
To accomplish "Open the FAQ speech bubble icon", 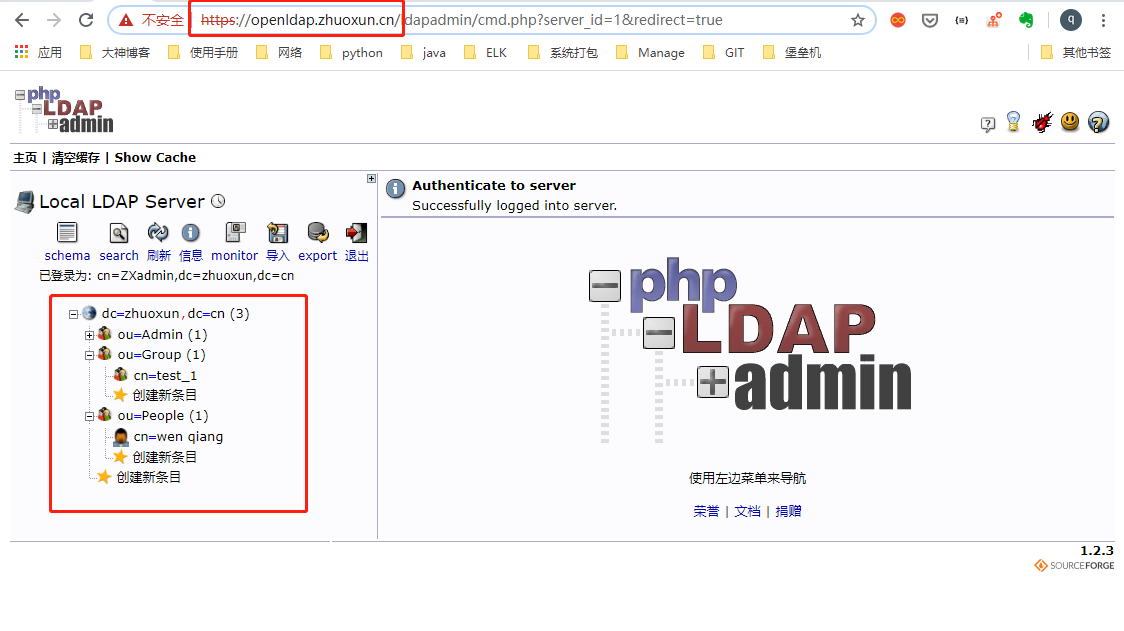I will (988, 123).
